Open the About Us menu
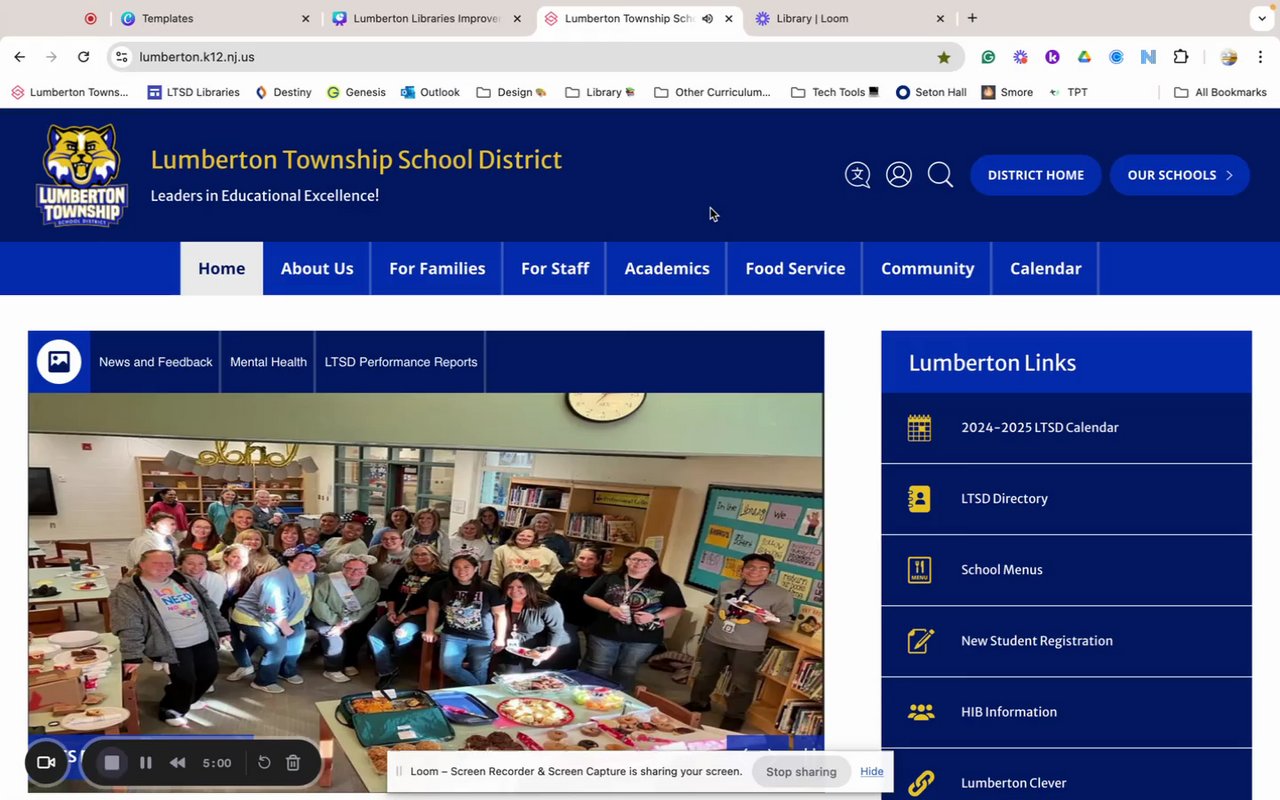1280x800 pixels. pyautogui.click(x=317, y=268)
